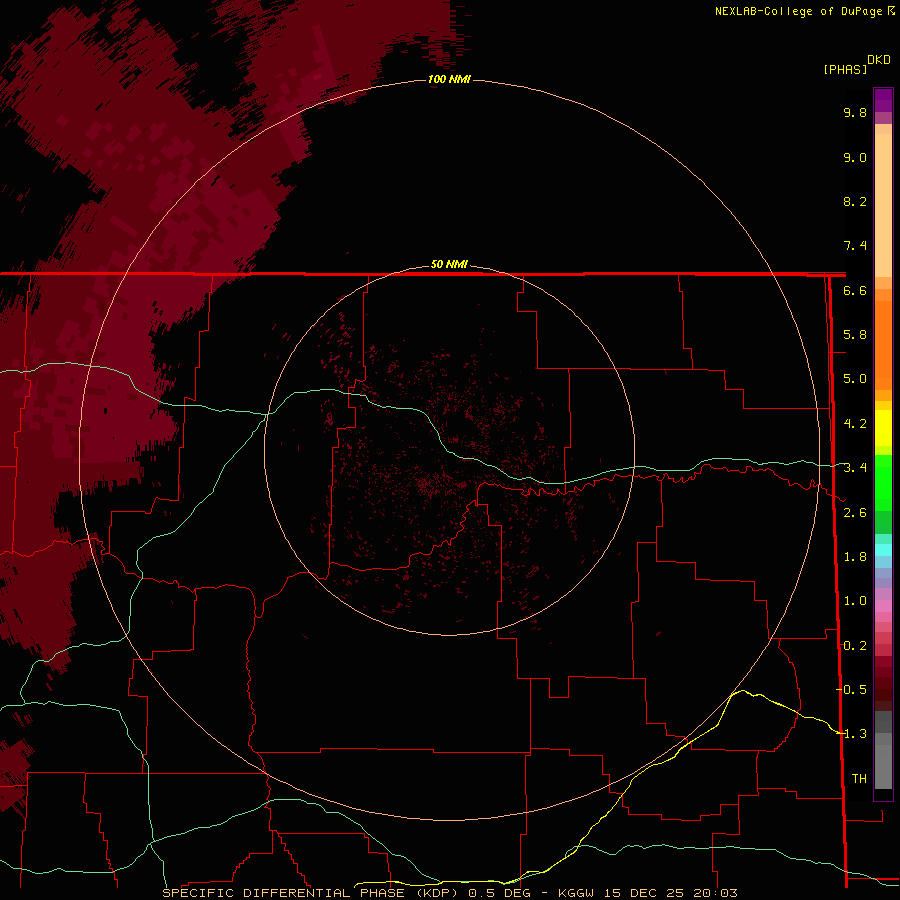Click the 50 NMI range ring label
This screenshot has height=900, width=900.
click(x=449, y=264)
